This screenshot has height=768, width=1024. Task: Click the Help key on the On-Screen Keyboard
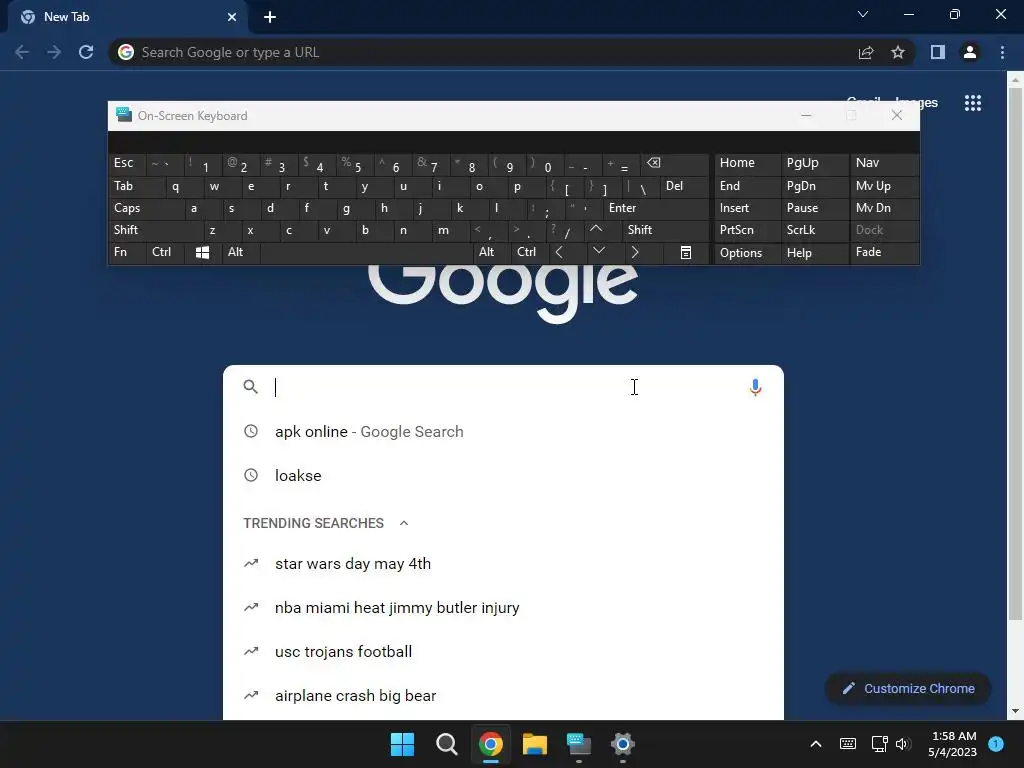pyautogui.click(x=814, y=253)
